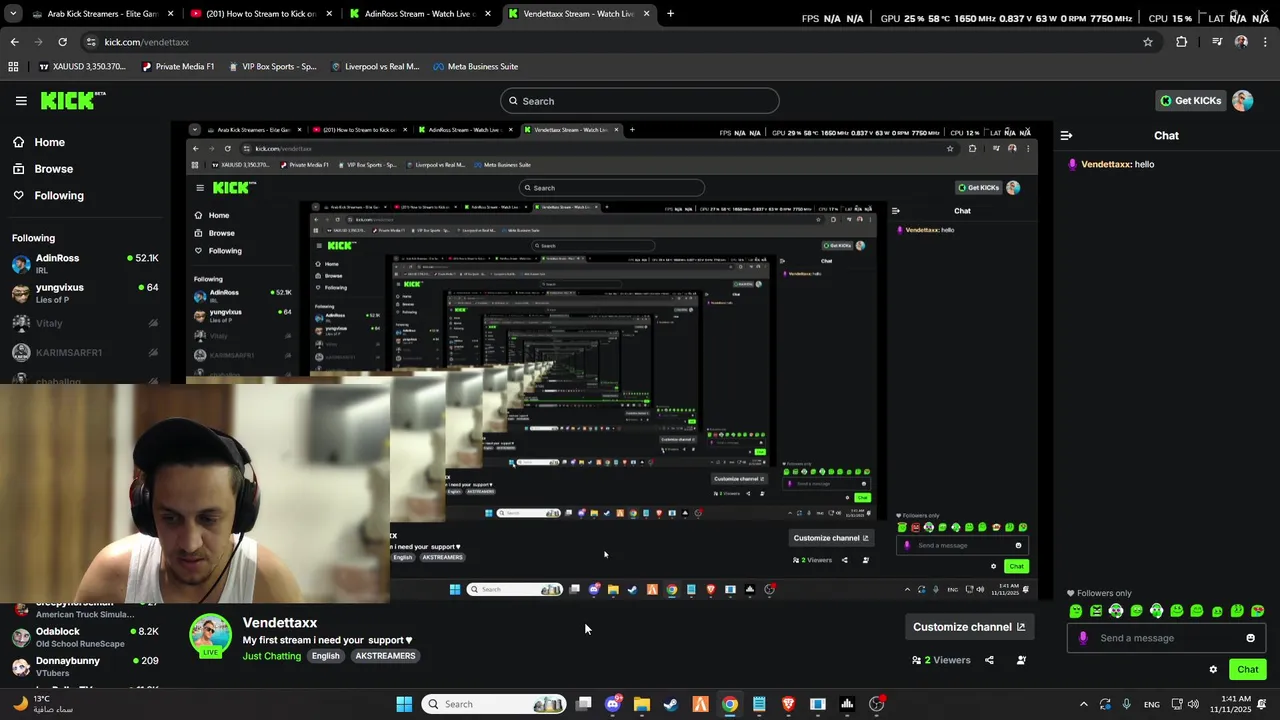This screenshot has width=1280, height=720.
Task: Open Brave browser from the taskbar
Action: click(788, 704)
